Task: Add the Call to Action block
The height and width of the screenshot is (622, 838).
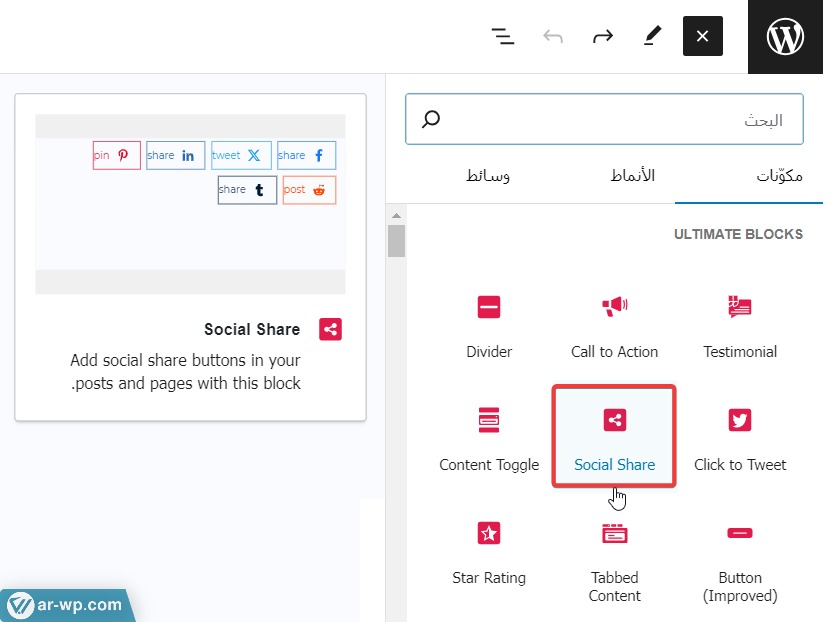Action: point(614,325)
